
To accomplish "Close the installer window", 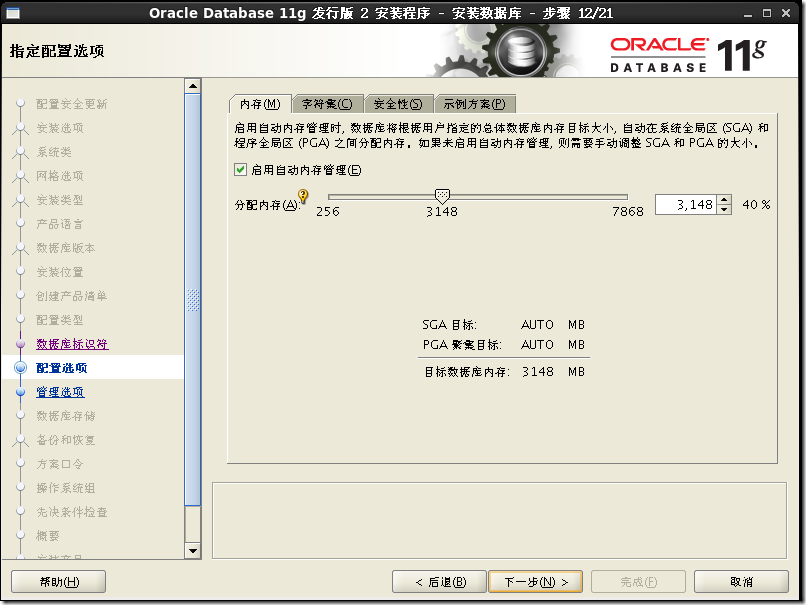I will [x=786, y=13].
